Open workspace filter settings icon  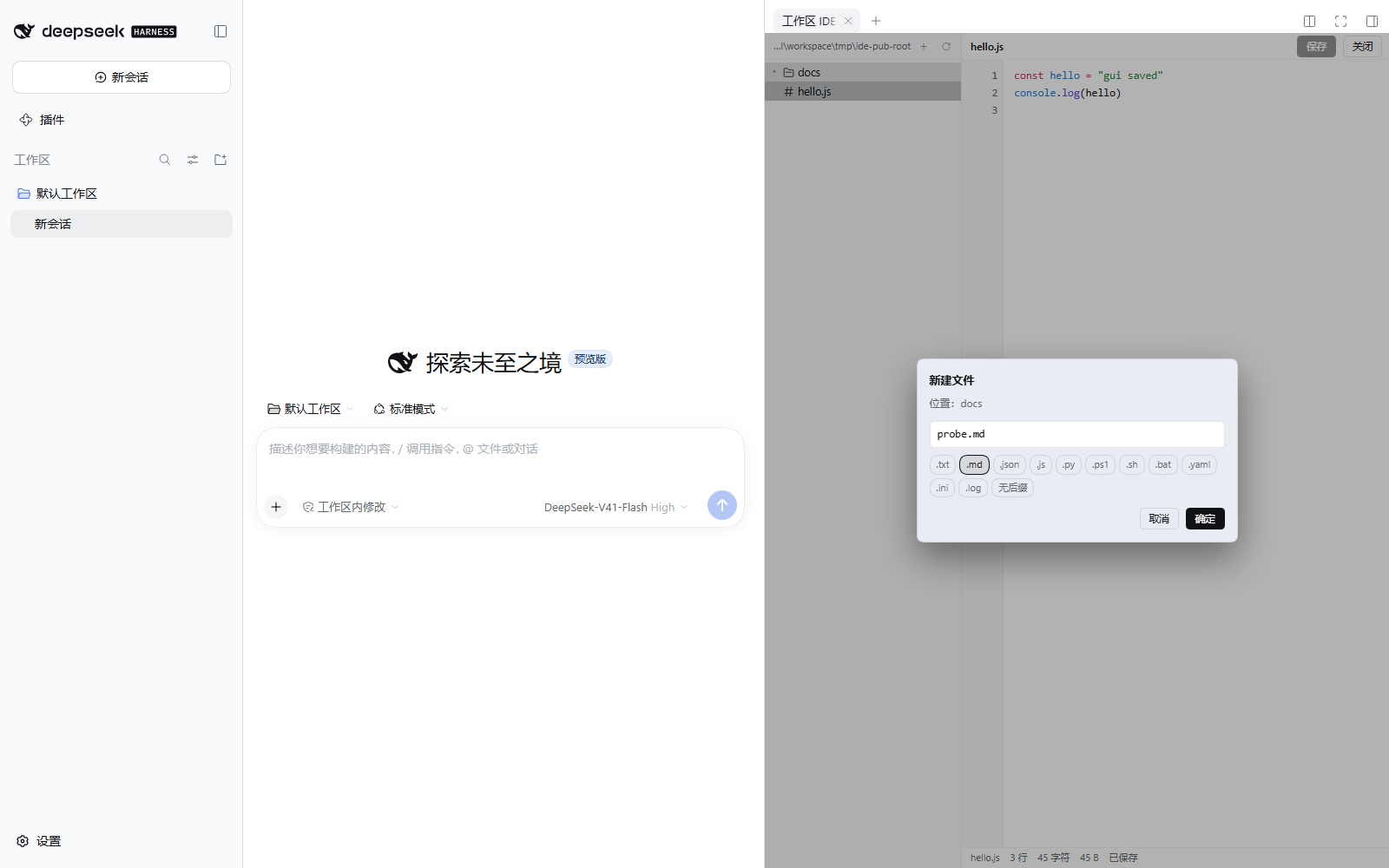pos(193,160)
